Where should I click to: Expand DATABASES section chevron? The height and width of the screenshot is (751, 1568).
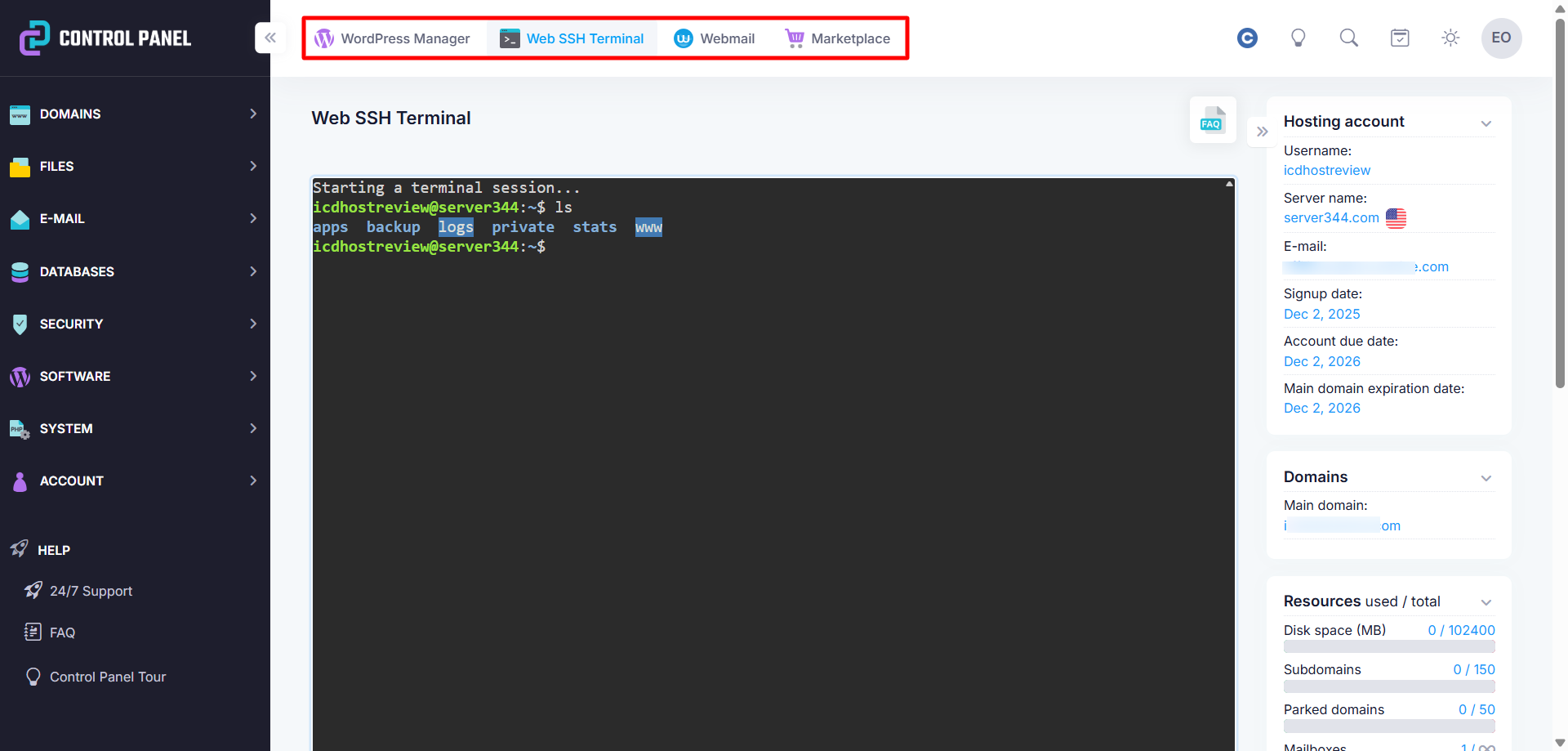[x=253, y=271]
